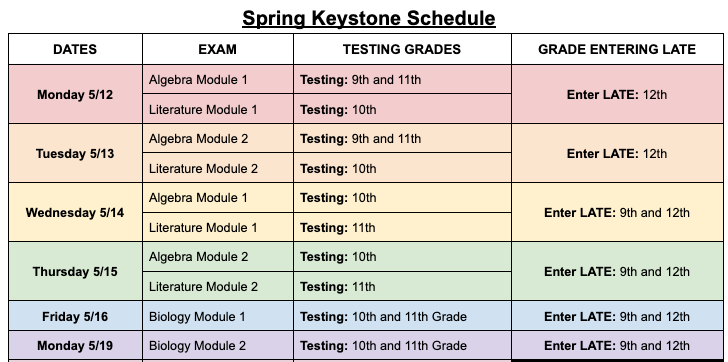Select the EXAM column header
The height and width of the screenshot is (362, 728).
click(x=218, y=49)
